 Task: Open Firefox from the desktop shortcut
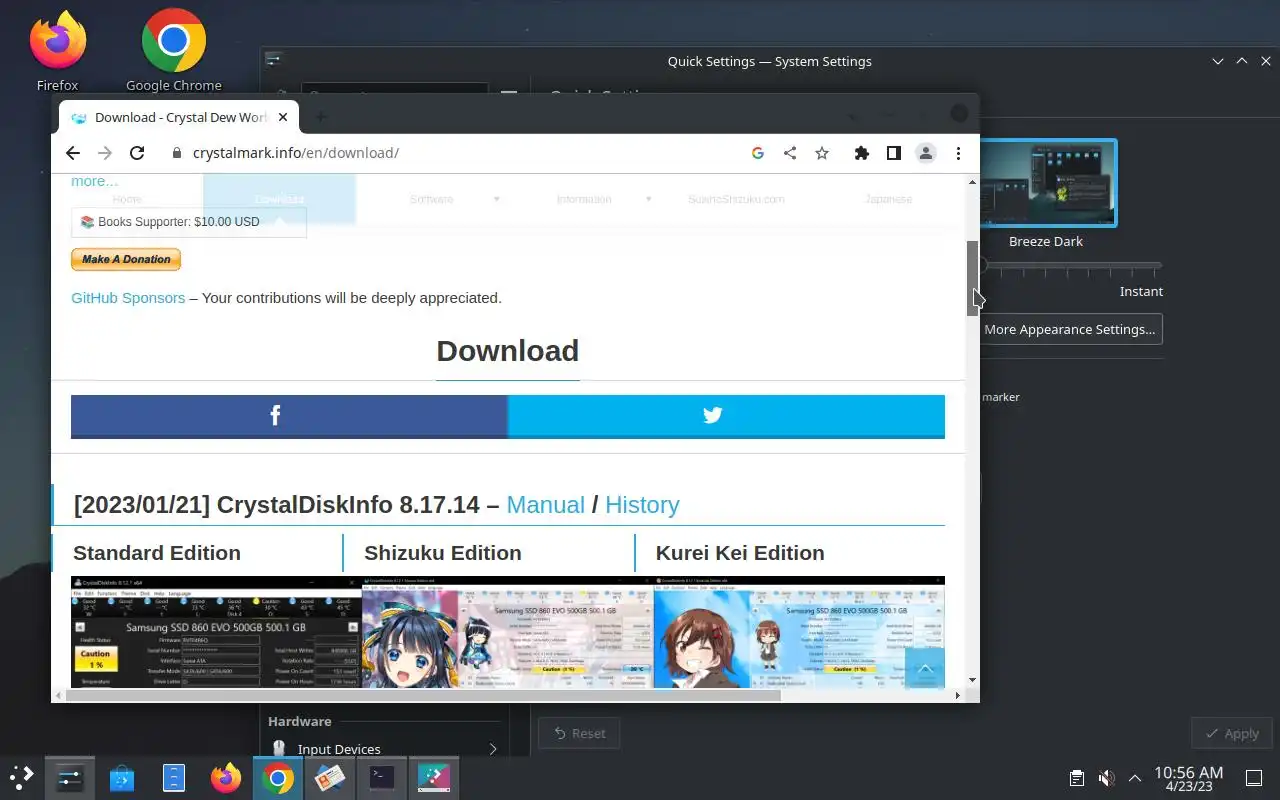pyautogui.click(x=57, y=50)
